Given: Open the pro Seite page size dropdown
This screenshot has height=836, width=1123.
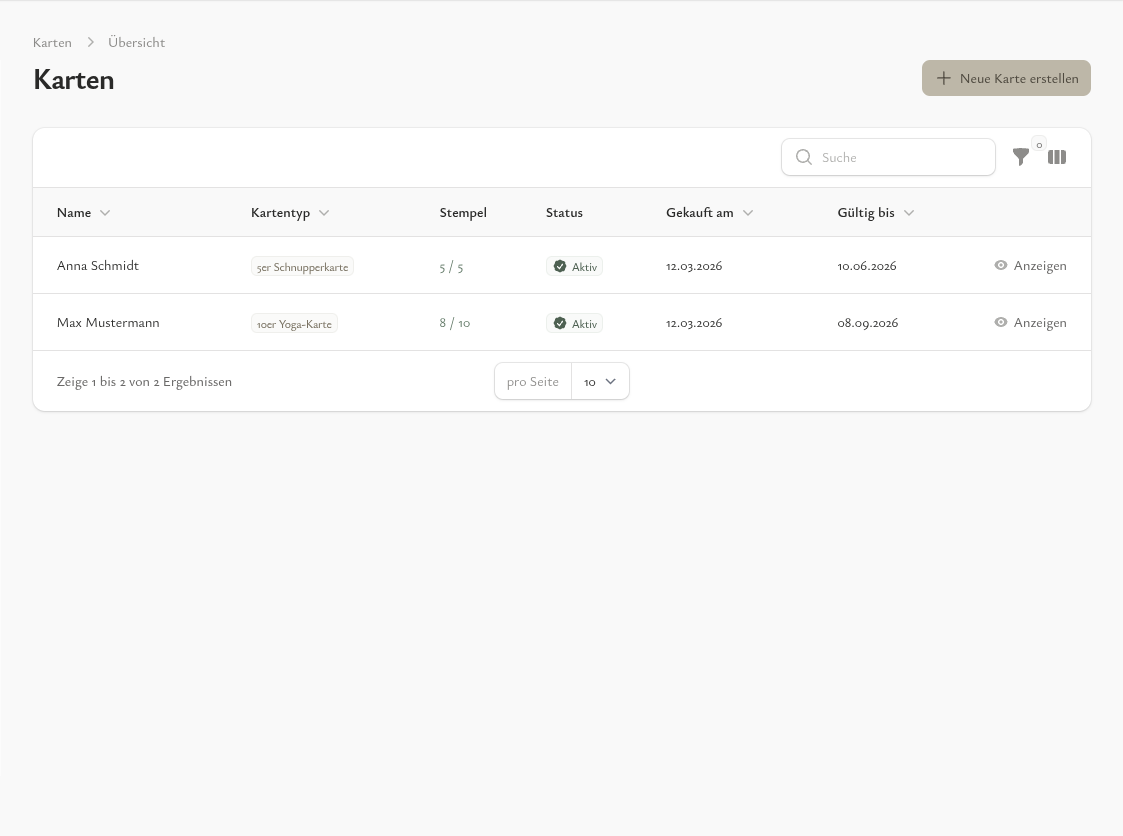Looking at the screenshot, I should tap(600, 382).
